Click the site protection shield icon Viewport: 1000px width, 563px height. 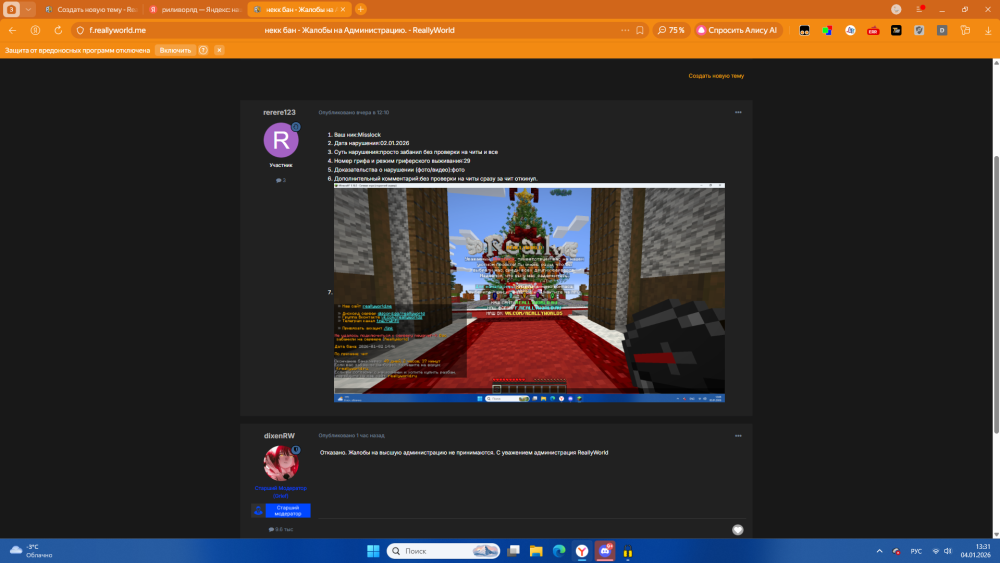point(80,30)
